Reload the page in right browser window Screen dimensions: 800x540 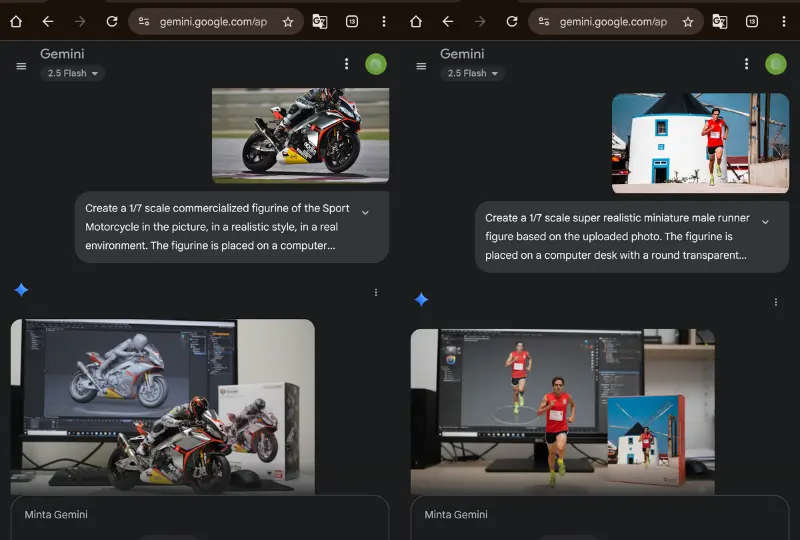tap(512, 21)
